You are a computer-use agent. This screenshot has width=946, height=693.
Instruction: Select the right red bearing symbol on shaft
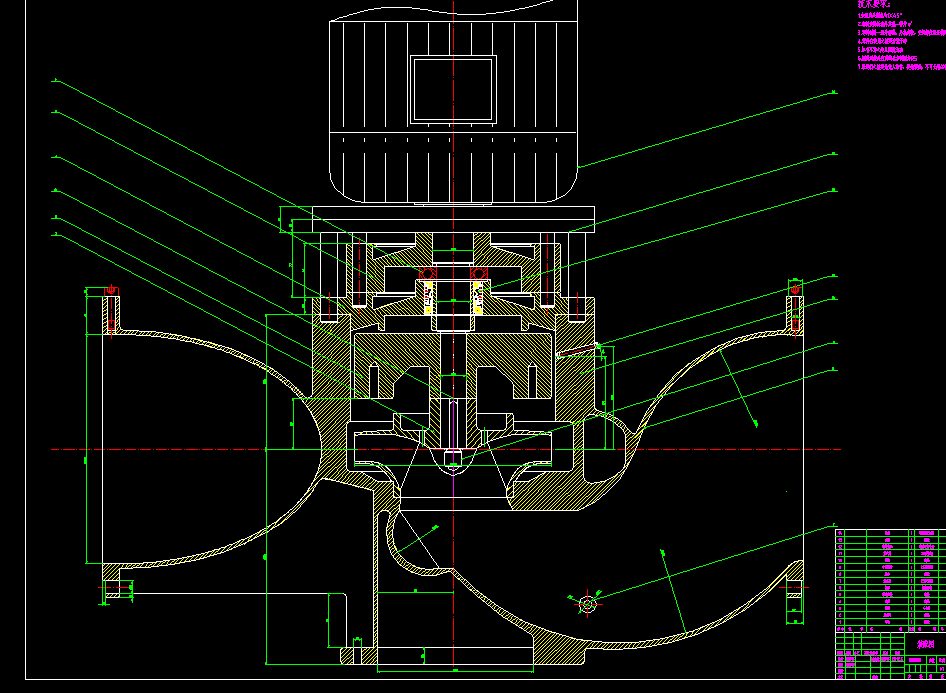click(479, 274)
